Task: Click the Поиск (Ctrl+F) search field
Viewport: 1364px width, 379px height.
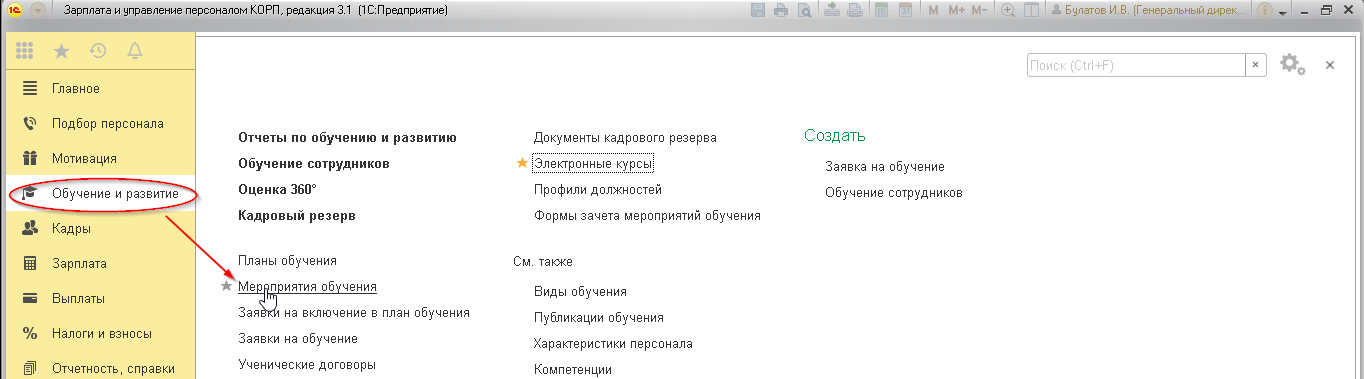Action: tap(1136, 65)
